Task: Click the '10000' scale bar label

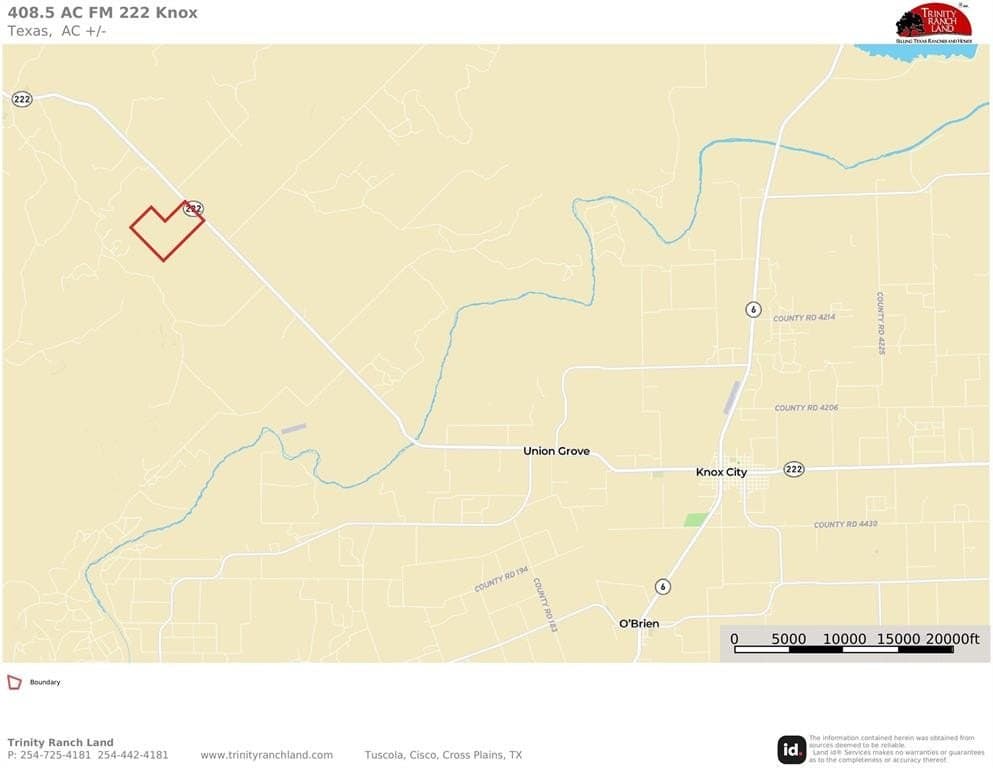Action: [844, 639]
